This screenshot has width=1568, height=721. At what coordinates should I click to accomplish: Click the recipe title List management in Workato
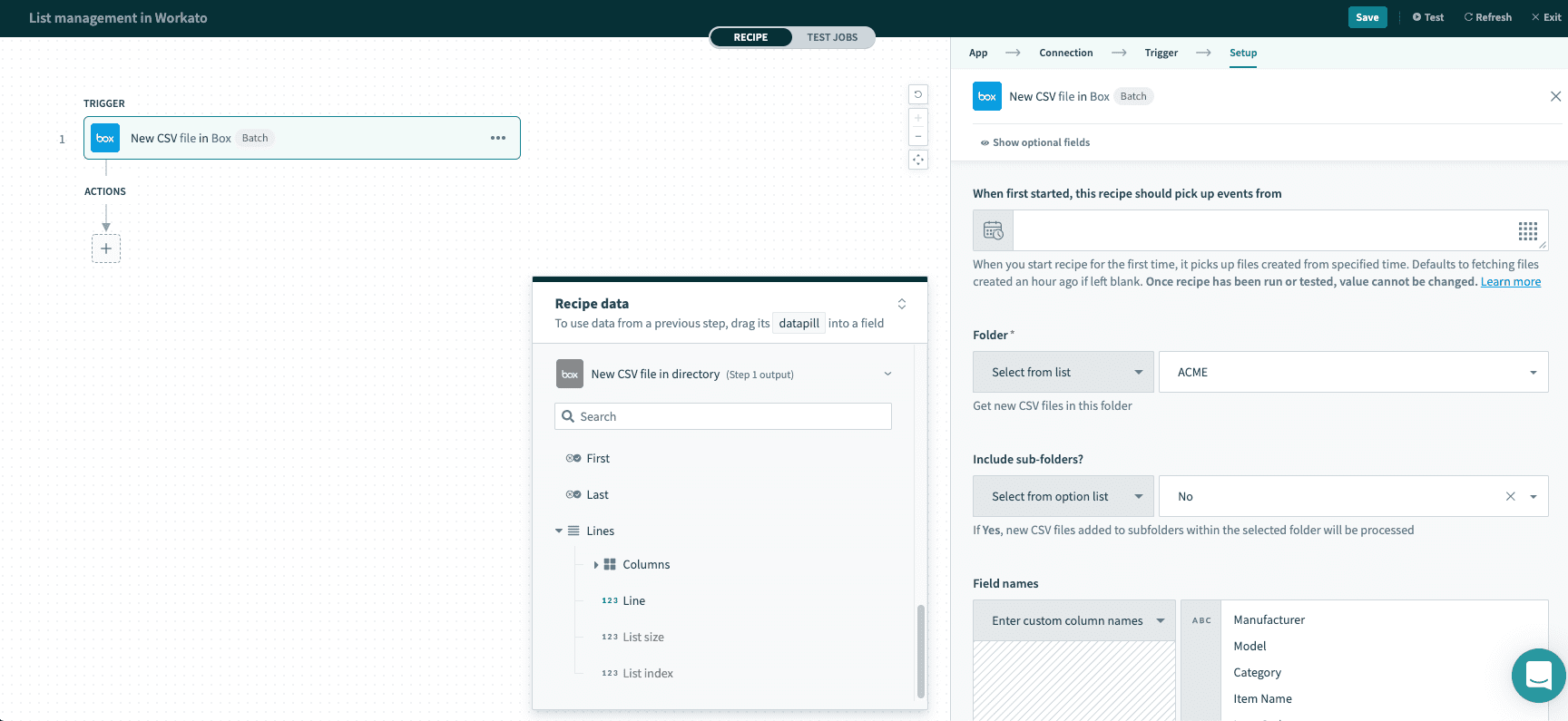(x=118, y=18)
